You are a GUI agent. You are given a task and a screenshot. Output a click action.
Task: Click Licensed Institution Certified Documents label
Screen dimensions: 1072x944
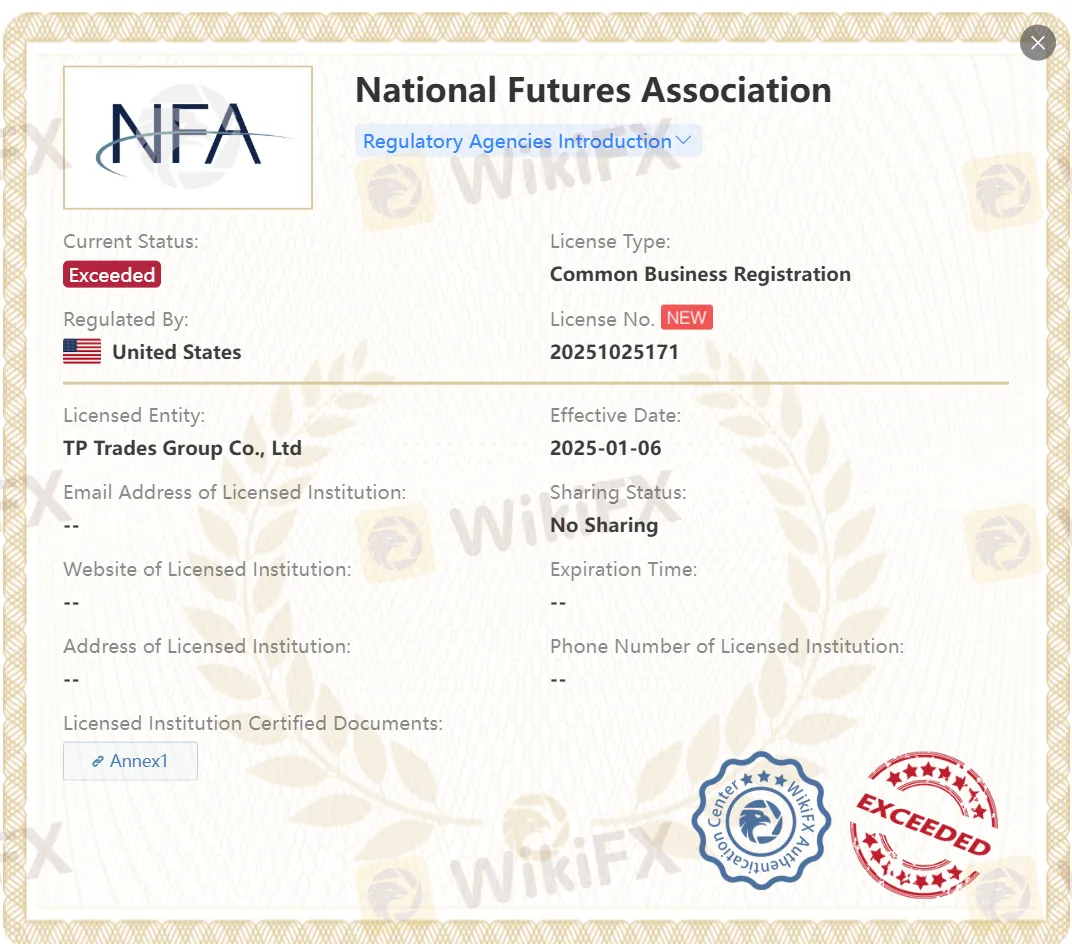[253, 723]
